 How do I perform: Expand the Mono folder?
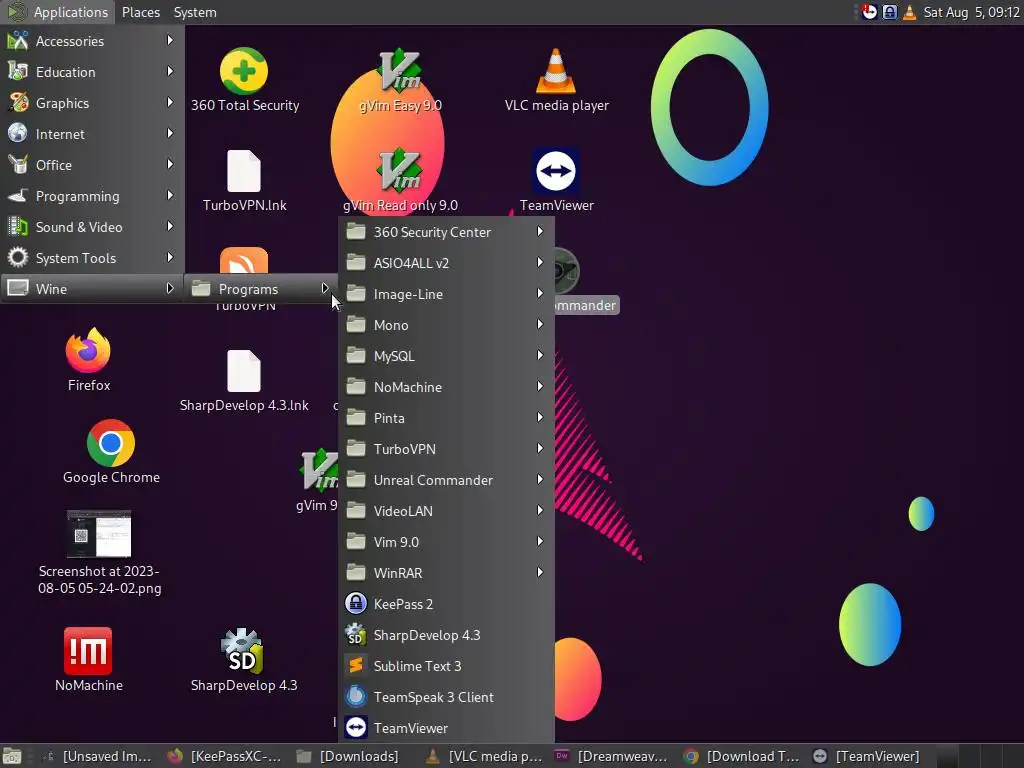[x=446, y=325]
